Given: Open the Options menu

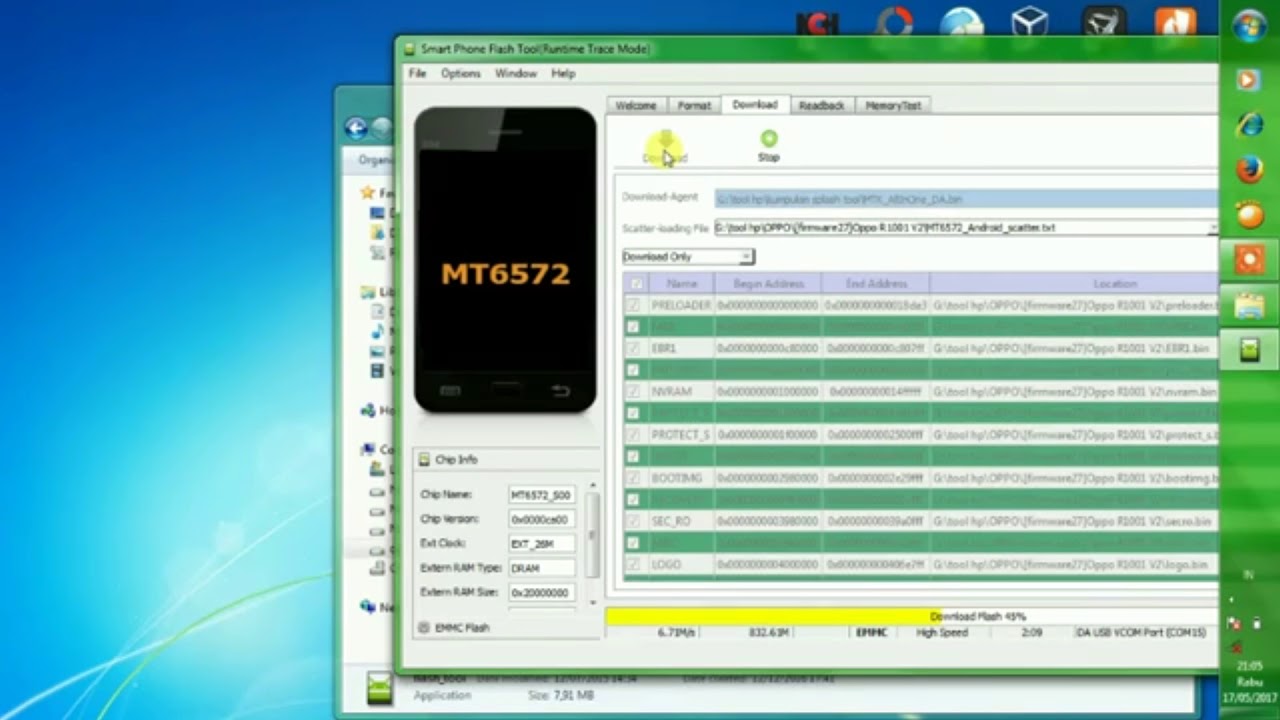Looking at the screenshot, I should point(461,74).
